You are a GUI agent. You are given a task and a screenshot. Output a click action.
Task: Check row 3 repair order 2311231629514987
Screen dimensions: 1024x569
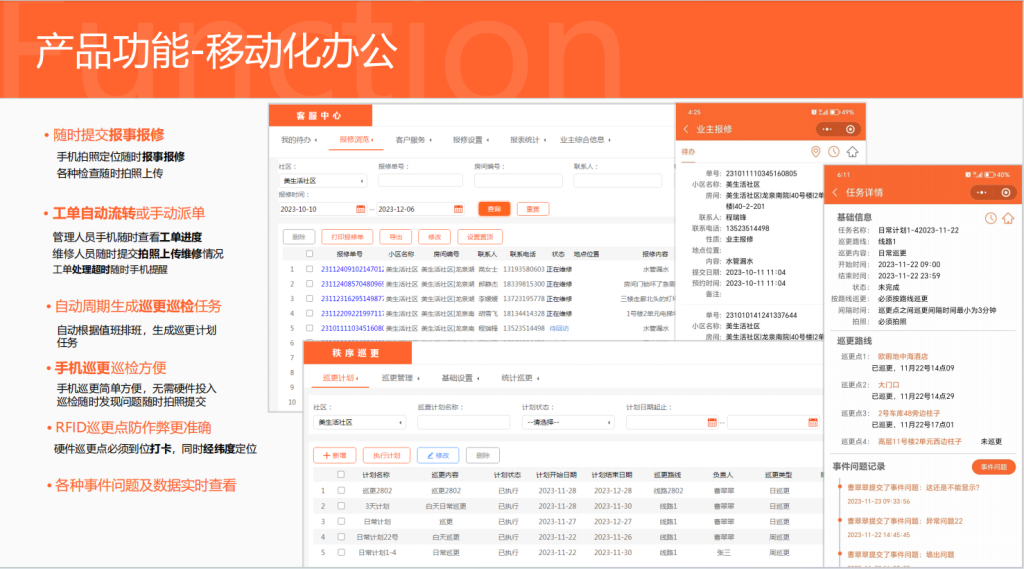(310, 299)
